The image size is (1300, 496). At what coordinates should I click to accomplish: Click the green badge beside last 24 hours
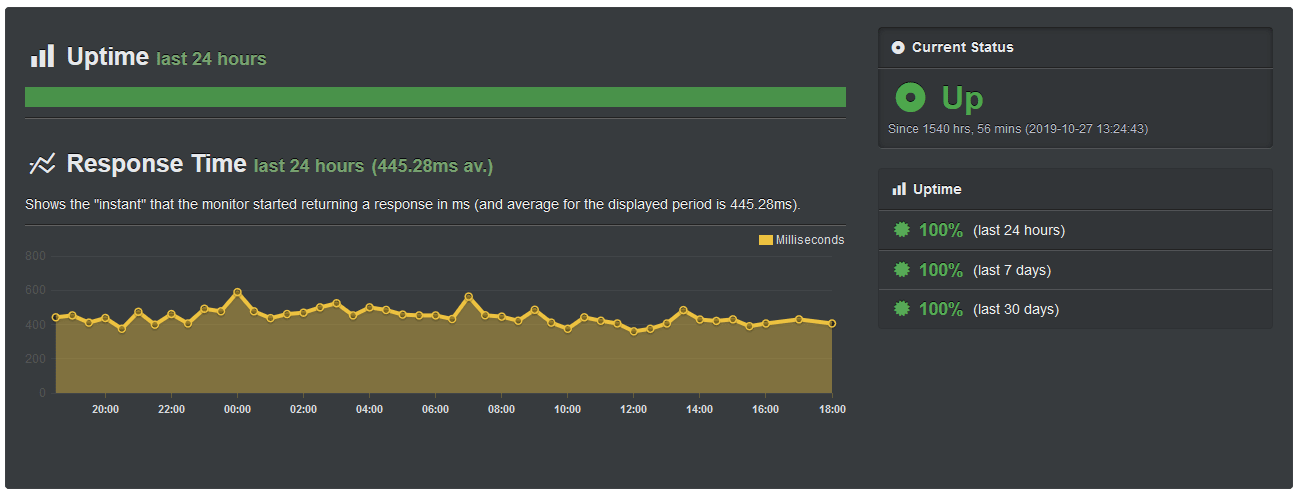(902, 230)
